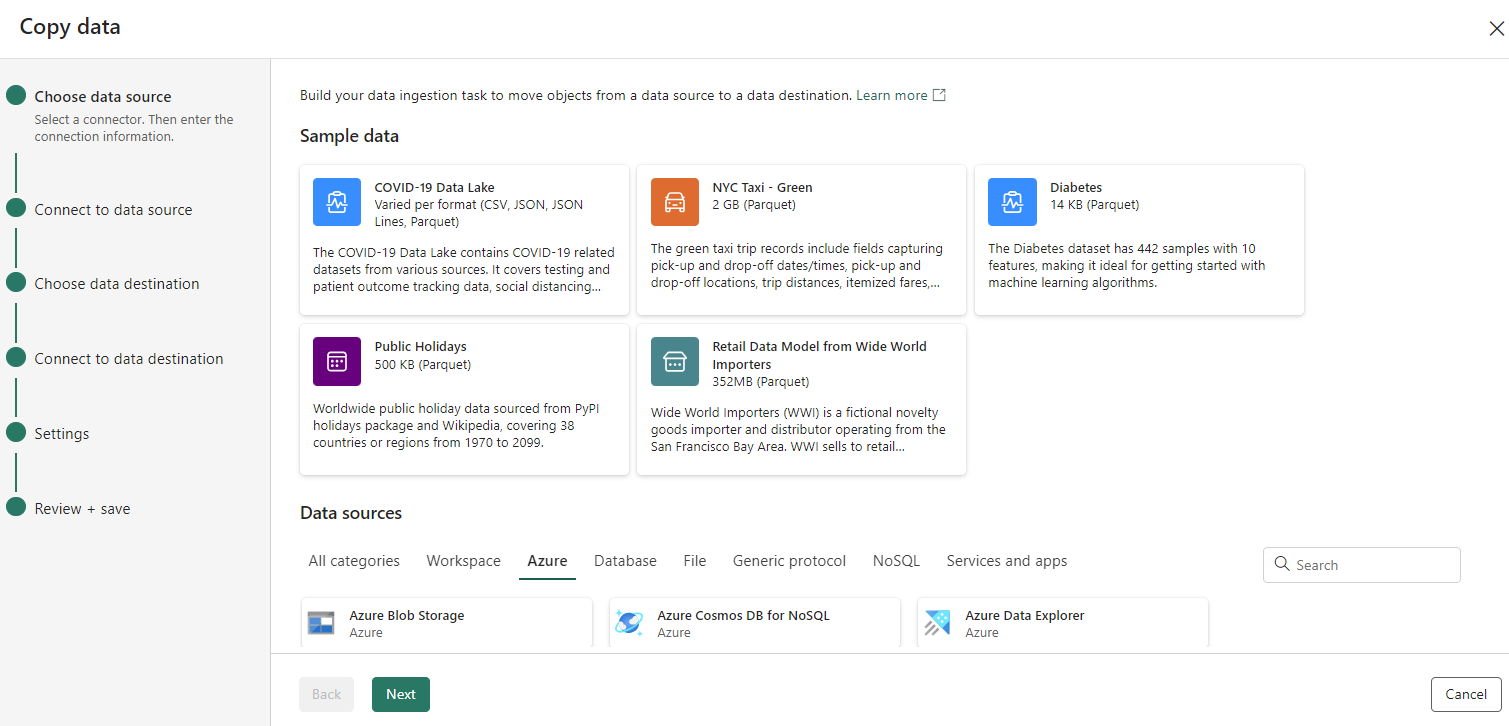Screen dimensions: 1509x726
Task: Switch to the Generic protocol tab
Action: click(x=789, y=560)
